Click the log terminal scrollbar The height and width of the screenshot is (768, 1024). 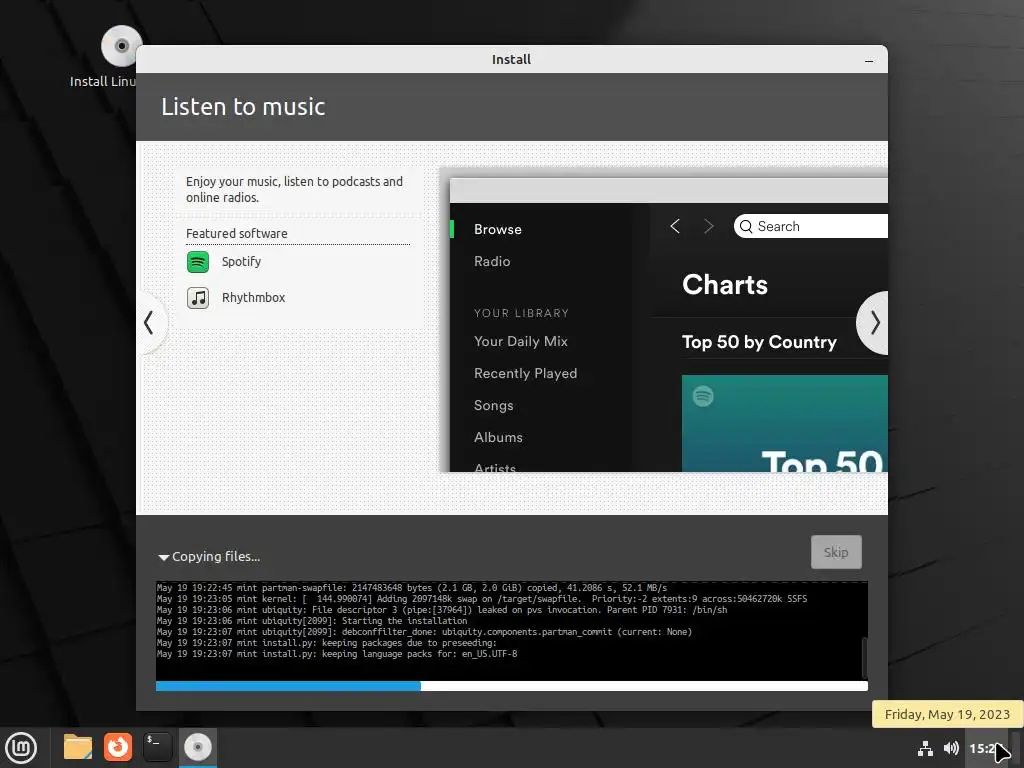click(x=864, y=657)
